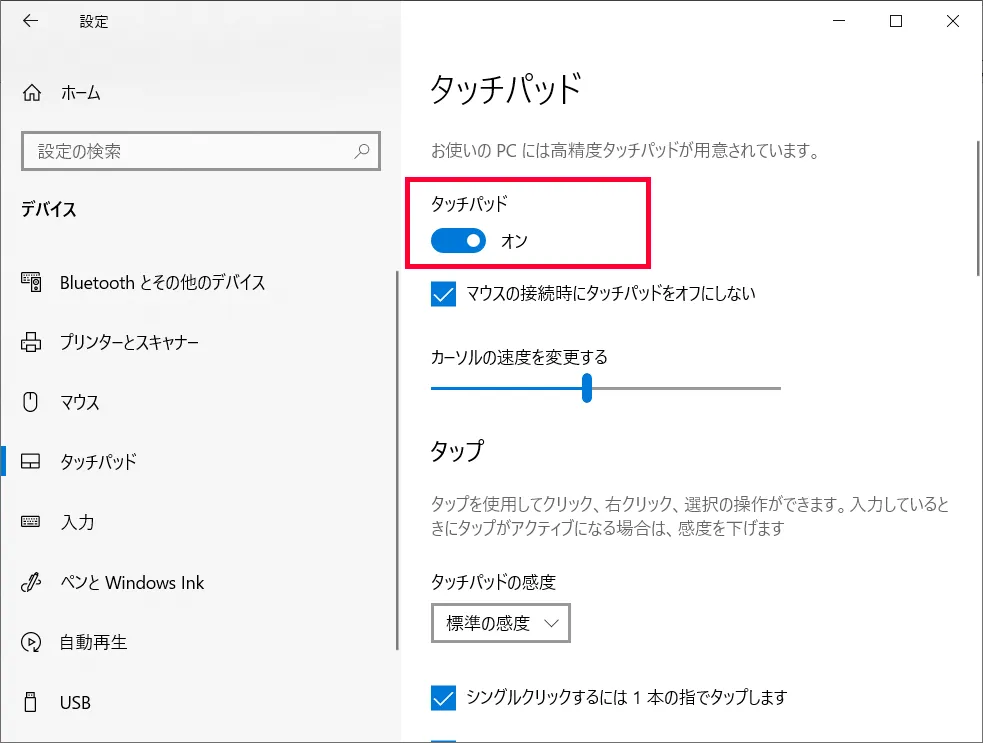Click the タッチパッド page heading
This screenshot has width=983, height=743.
click(507, 88)
